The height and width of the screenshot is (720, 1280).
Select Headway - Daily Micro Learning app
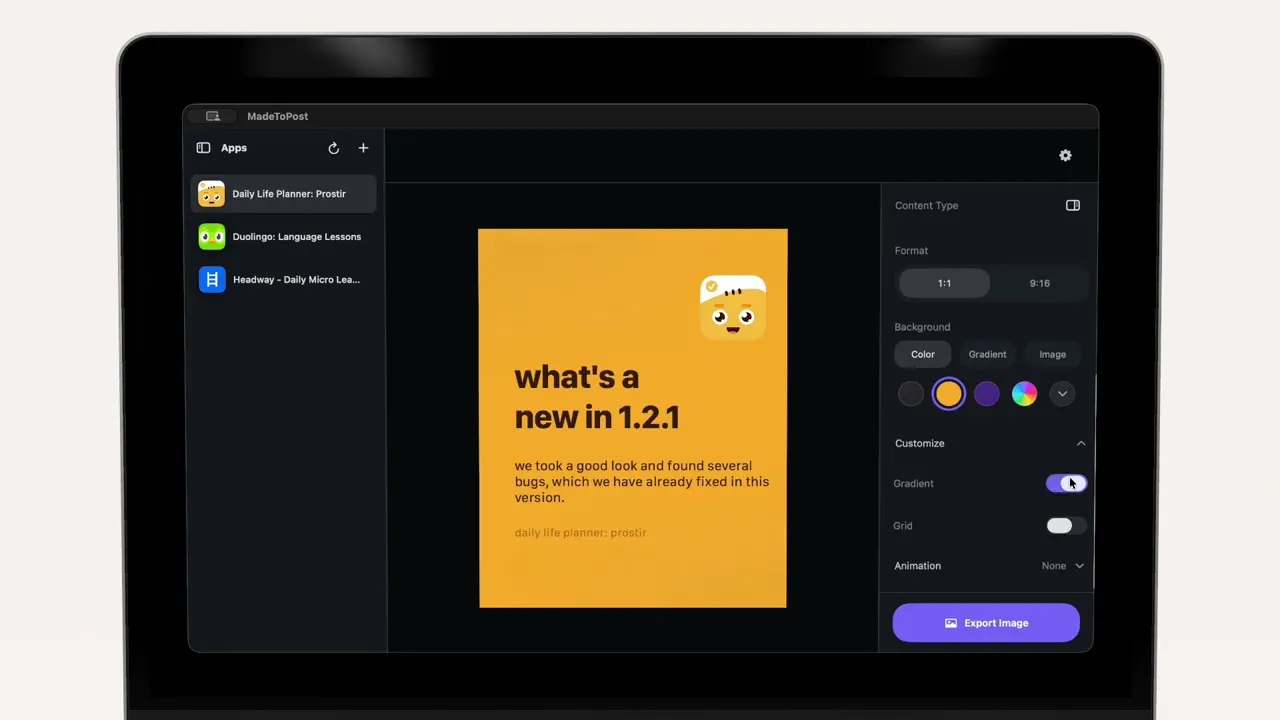pyautogui.click(x=284, y=280)
